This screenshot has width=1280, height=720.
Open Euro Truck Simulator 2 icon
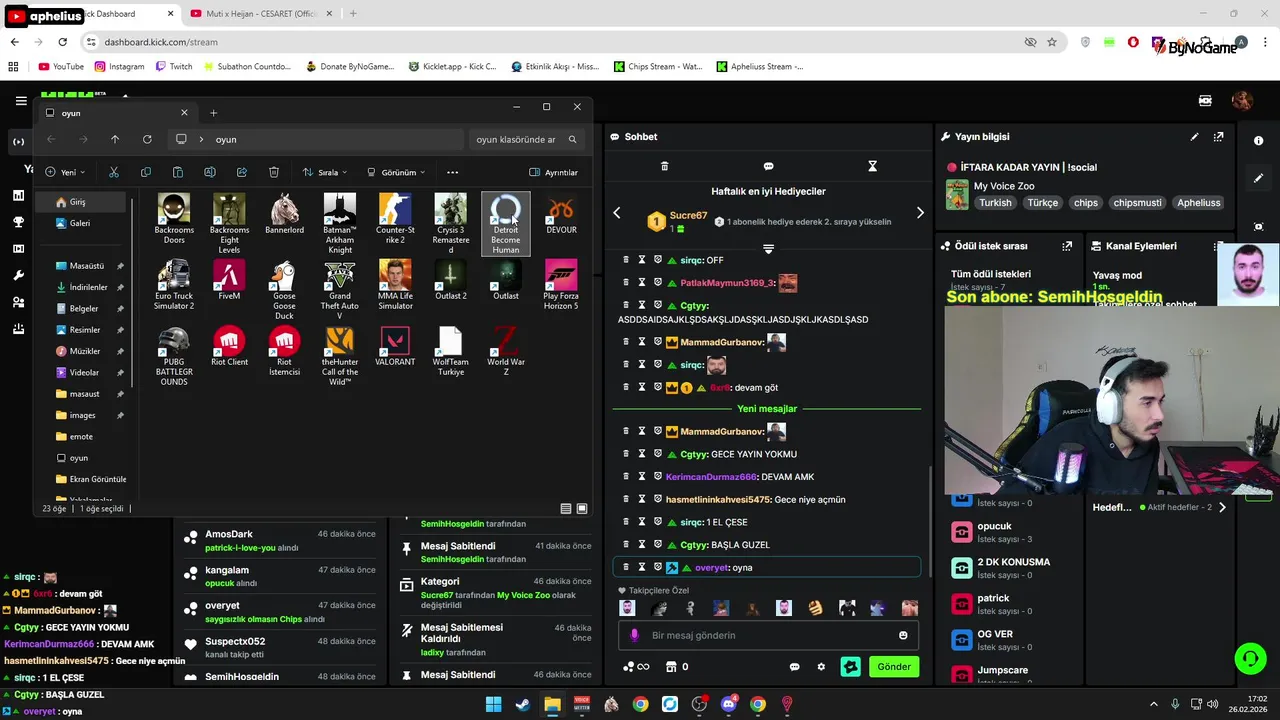point(174,285)
